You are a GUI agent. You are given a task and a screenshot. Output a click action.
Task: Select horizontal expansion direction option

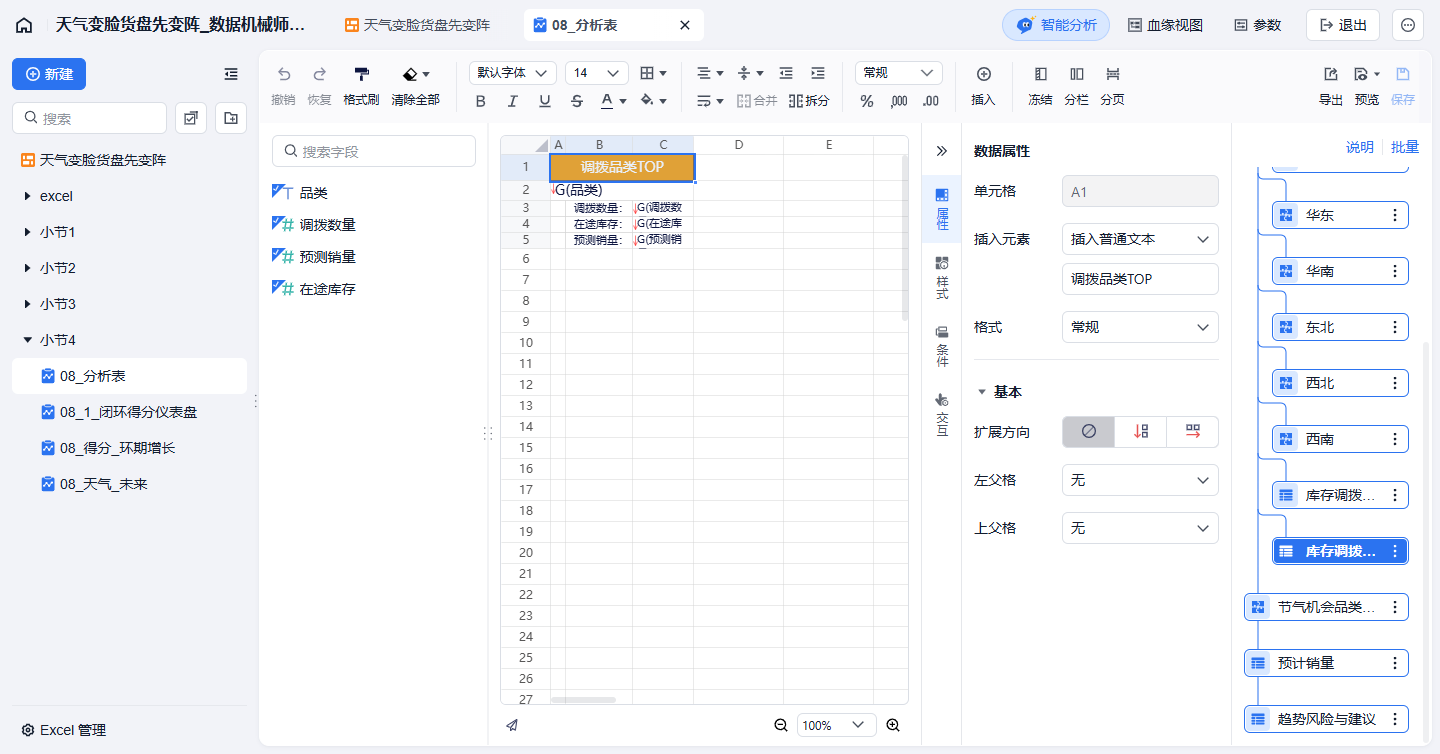pyautogui.click(x=1193, y=432)
